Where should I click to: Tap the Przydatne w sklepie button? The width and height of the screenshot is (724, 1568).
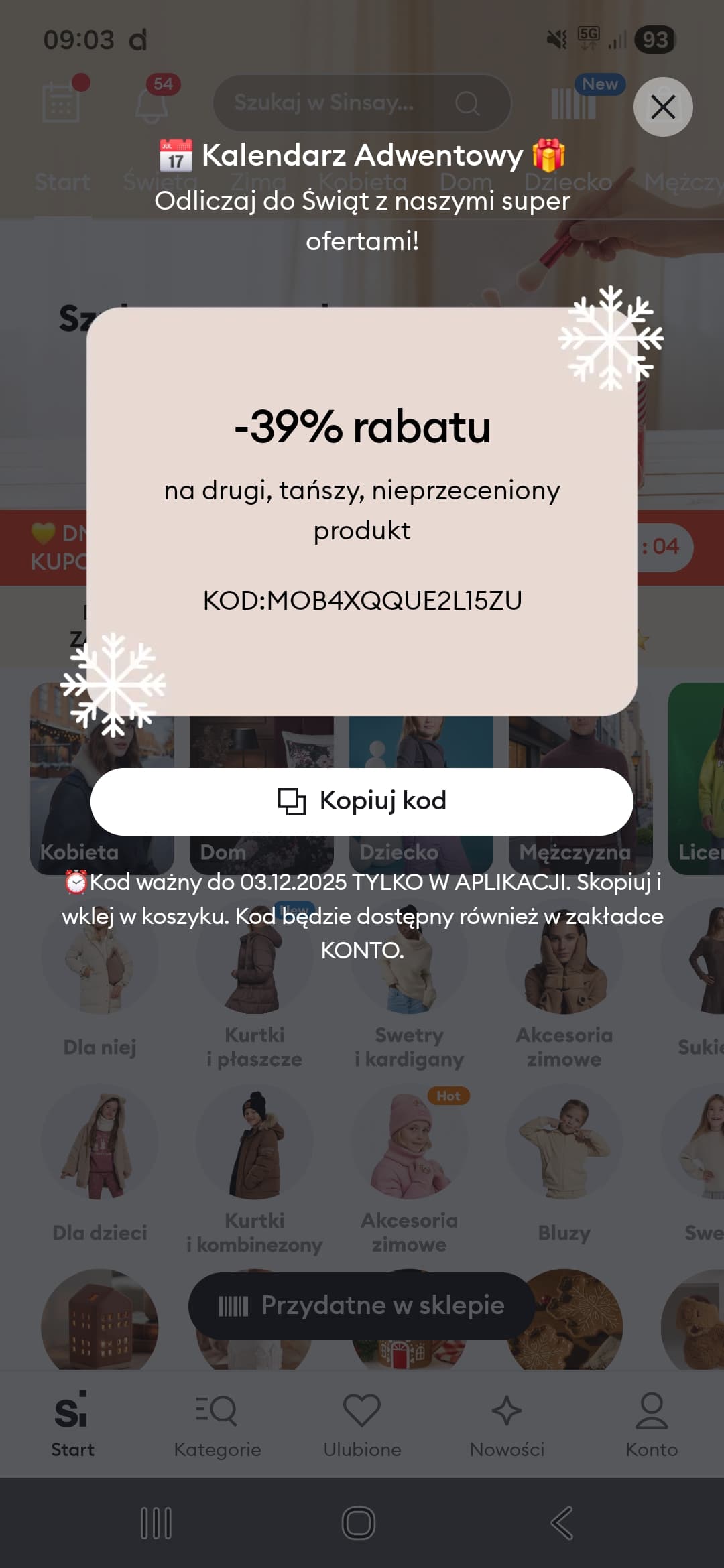(361, 1306)
